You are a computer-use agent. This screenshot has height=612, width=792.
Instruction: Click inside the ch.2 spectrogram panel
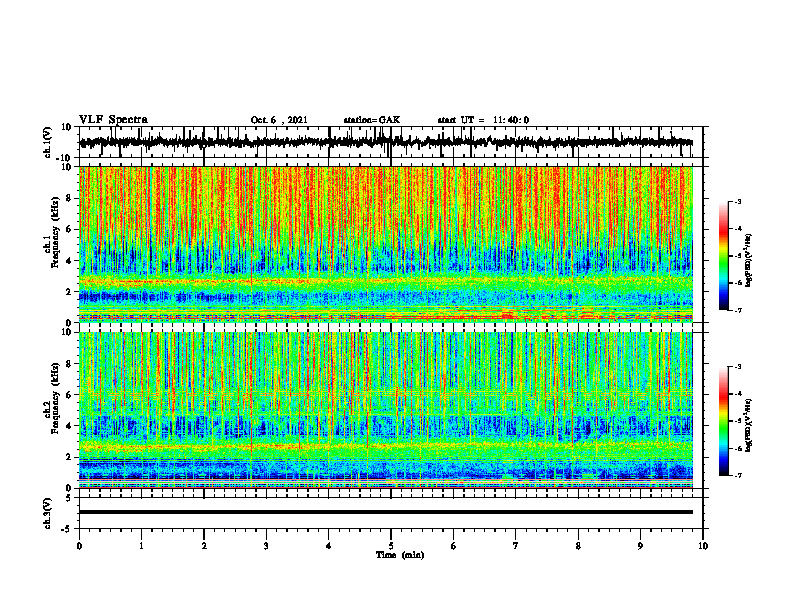(x=385, y=410)
